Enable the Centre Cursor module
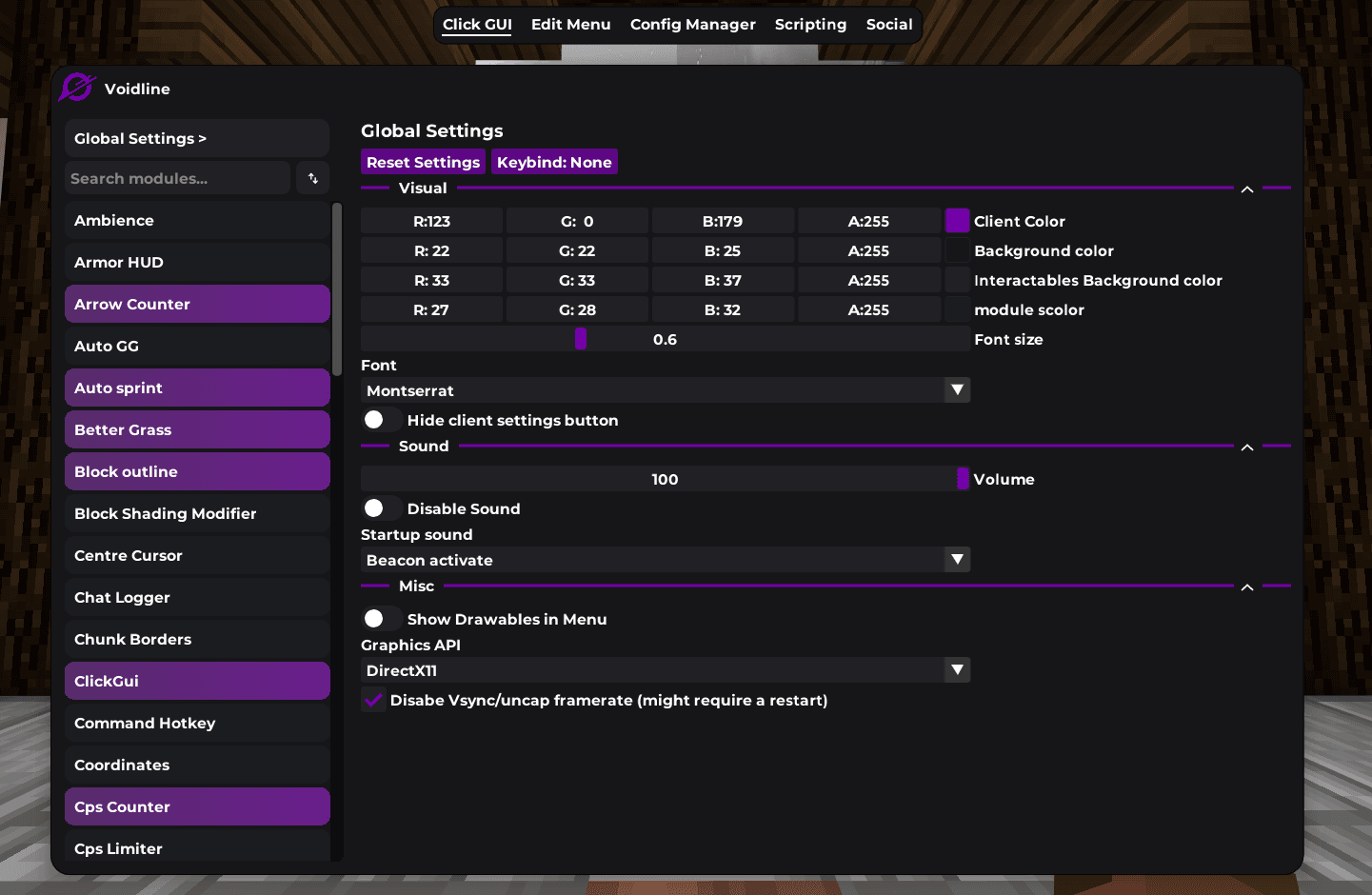This screenshot has height=895, width=1372. [197, 555]
